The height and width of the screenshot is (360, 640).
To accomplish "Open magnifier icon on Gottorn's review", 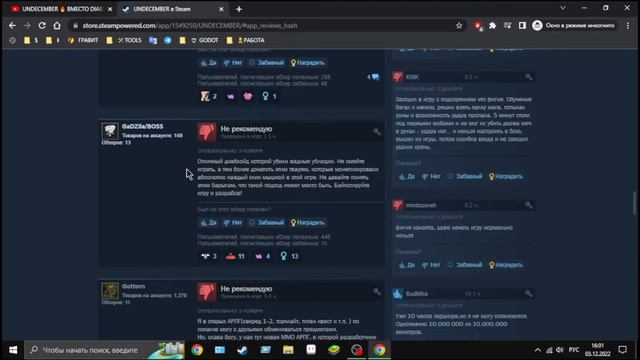I will pyautogui.click(x=376, y=291).
